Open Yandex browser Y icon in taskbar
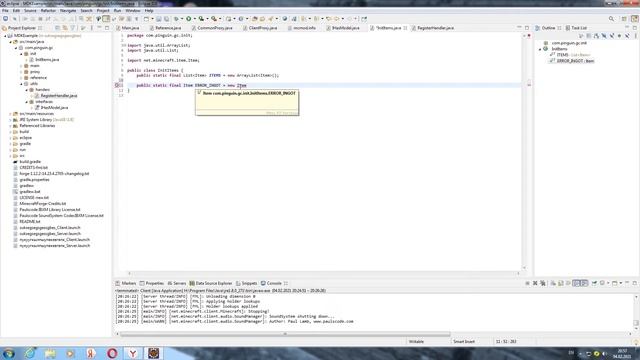640x360 pixels. [133, 353]
